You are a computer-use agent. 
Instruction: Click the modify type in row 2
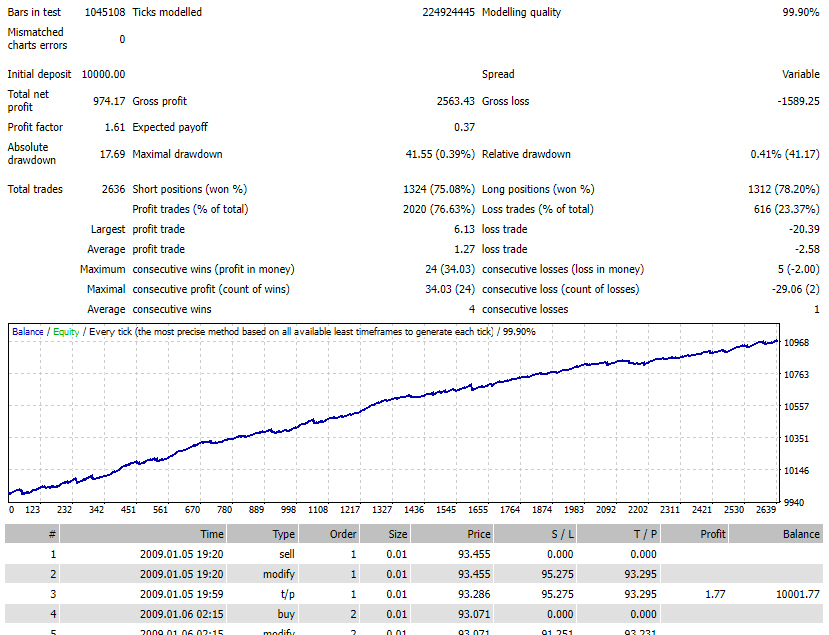pyautogui.click(x=279, y=574)
